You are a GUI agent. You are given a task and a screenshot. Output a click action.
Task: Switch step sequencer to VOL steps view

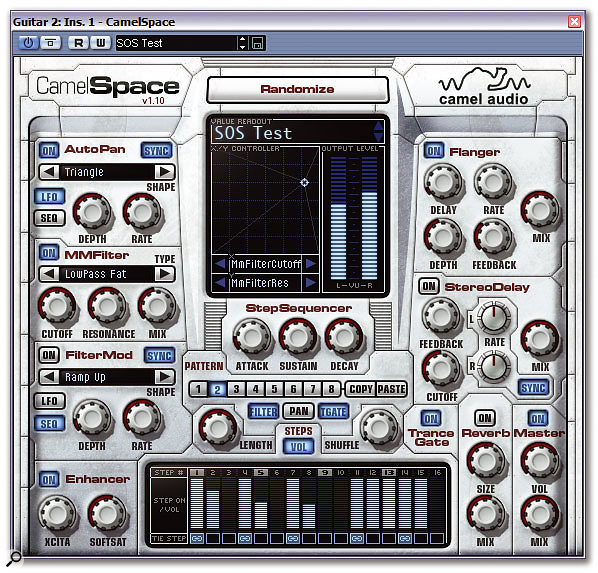click(x=298, y=446)
